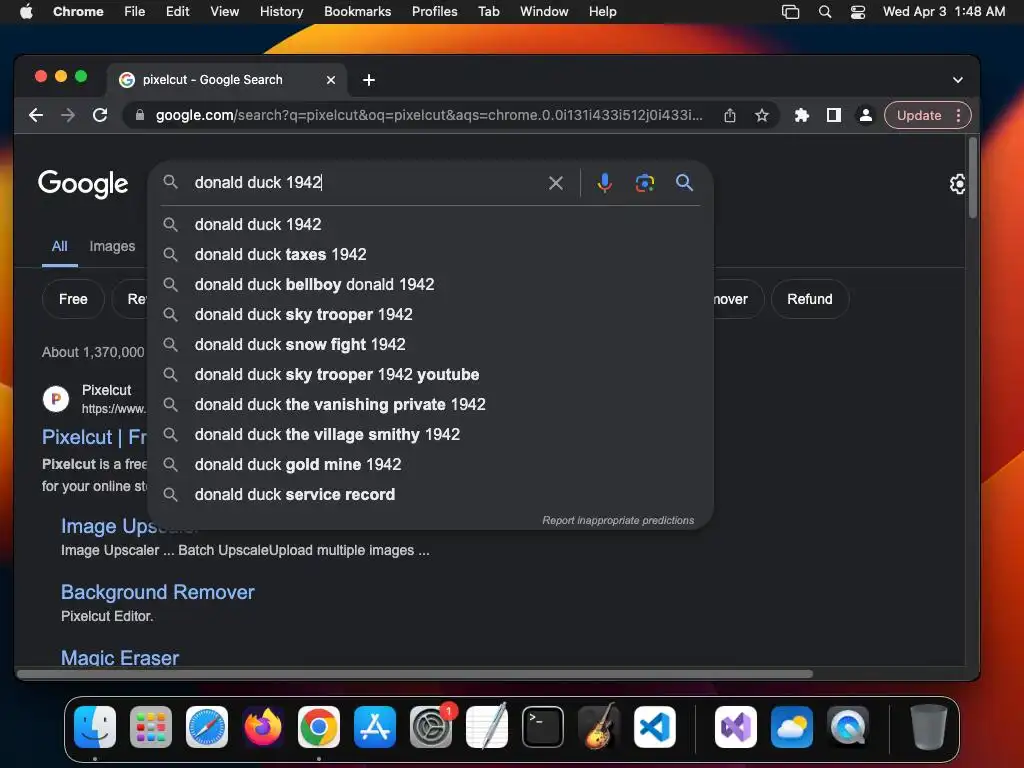This screenshot has width=1024, height=768.
Task: Open the Profiles menu
Action: [x=434, y=11]
